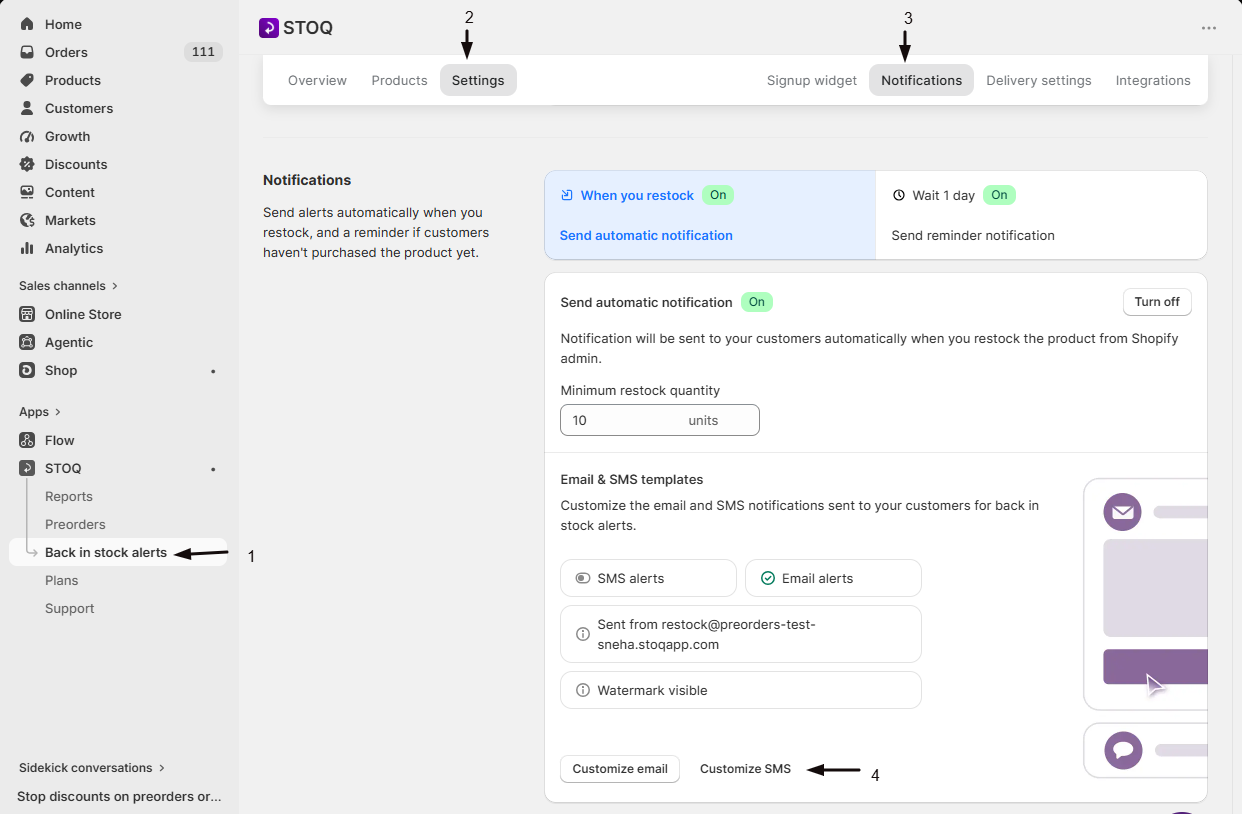Click info icon next to Sent from address

[583, 634]
